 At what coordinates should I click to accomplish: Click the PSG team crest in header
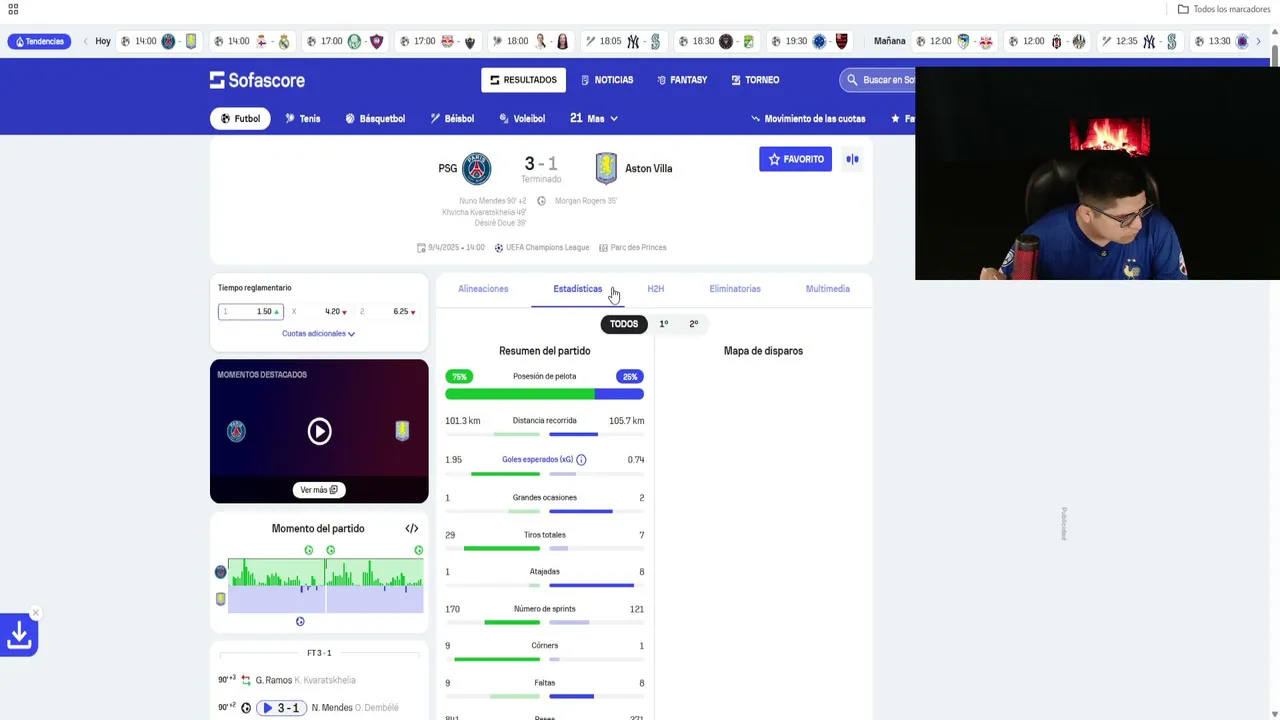click(x=476, y=168)
